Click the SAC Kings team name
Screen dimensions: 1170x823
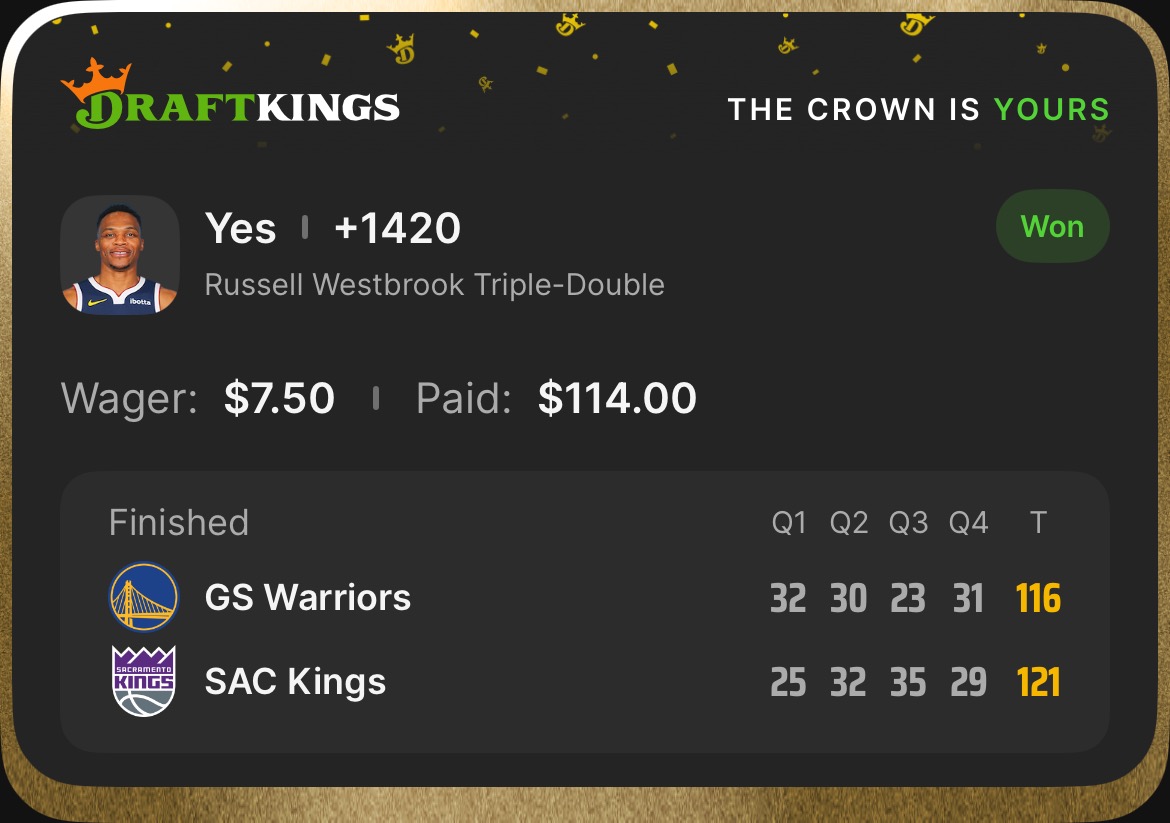tap(295, 682)
